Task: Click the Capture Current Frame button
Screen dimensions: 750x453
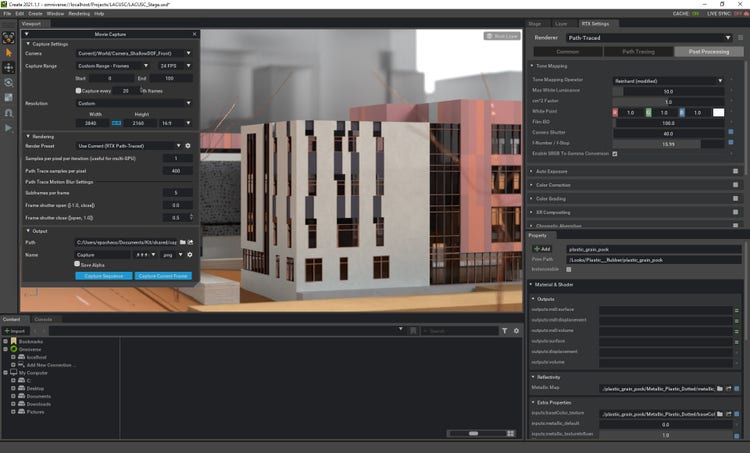Action: [x=161, y=275]
